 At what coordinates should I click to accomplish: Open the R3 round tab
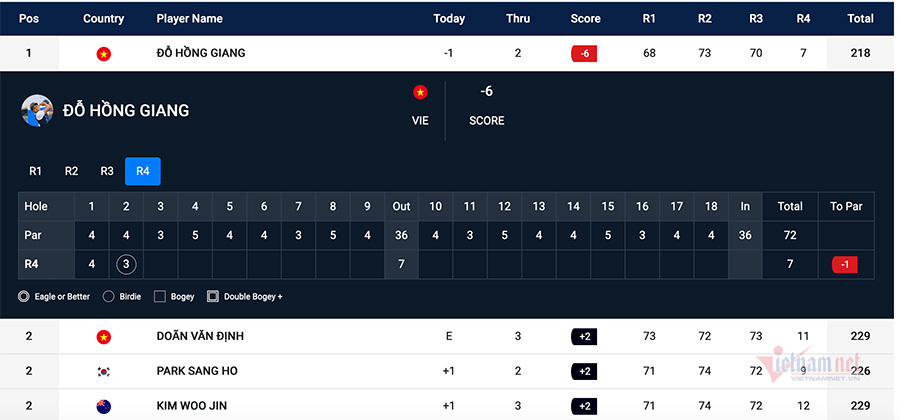point(107,171)
